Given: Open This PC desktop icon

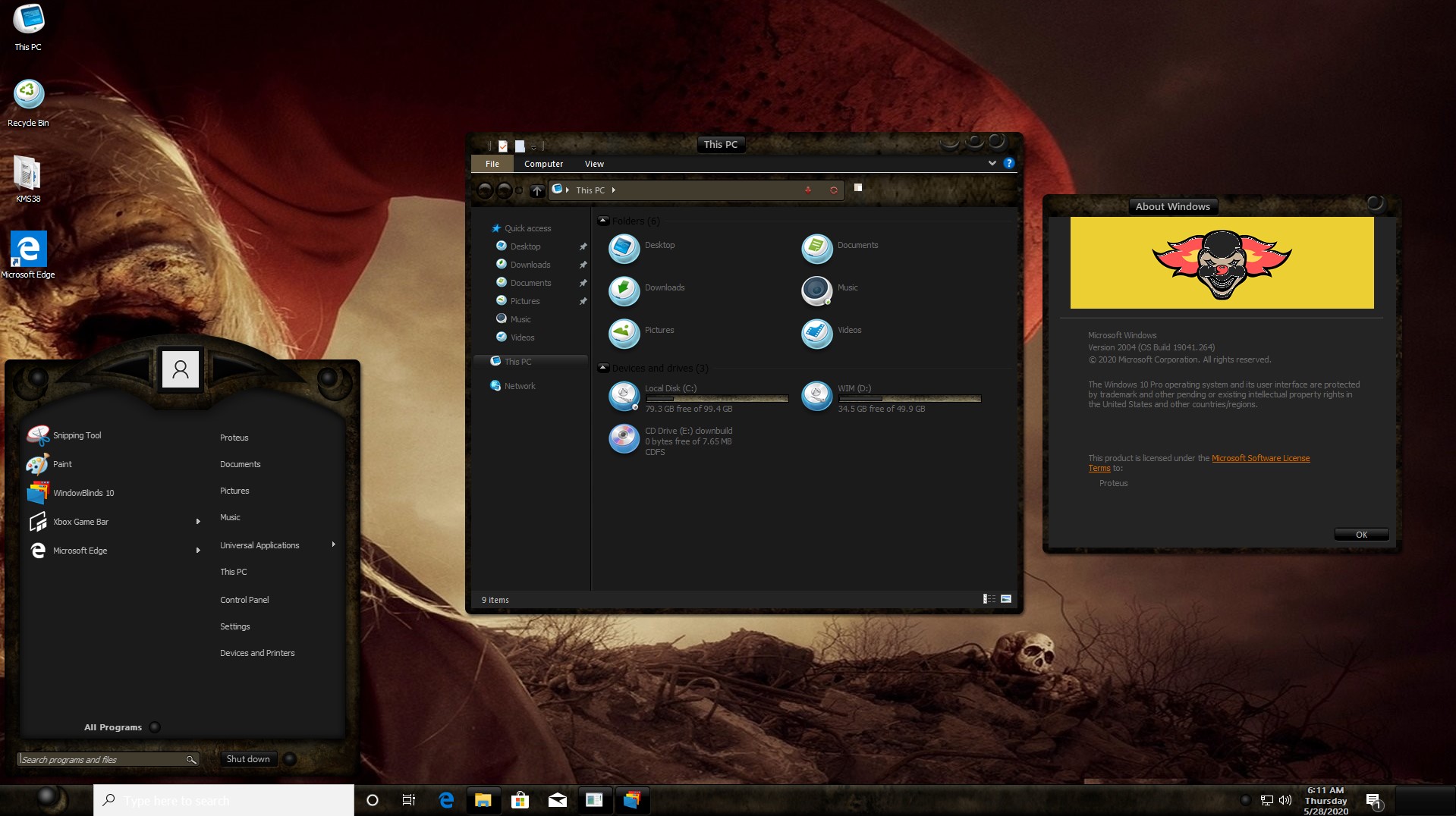Looking at the screenshot, I should click(28, 27).
